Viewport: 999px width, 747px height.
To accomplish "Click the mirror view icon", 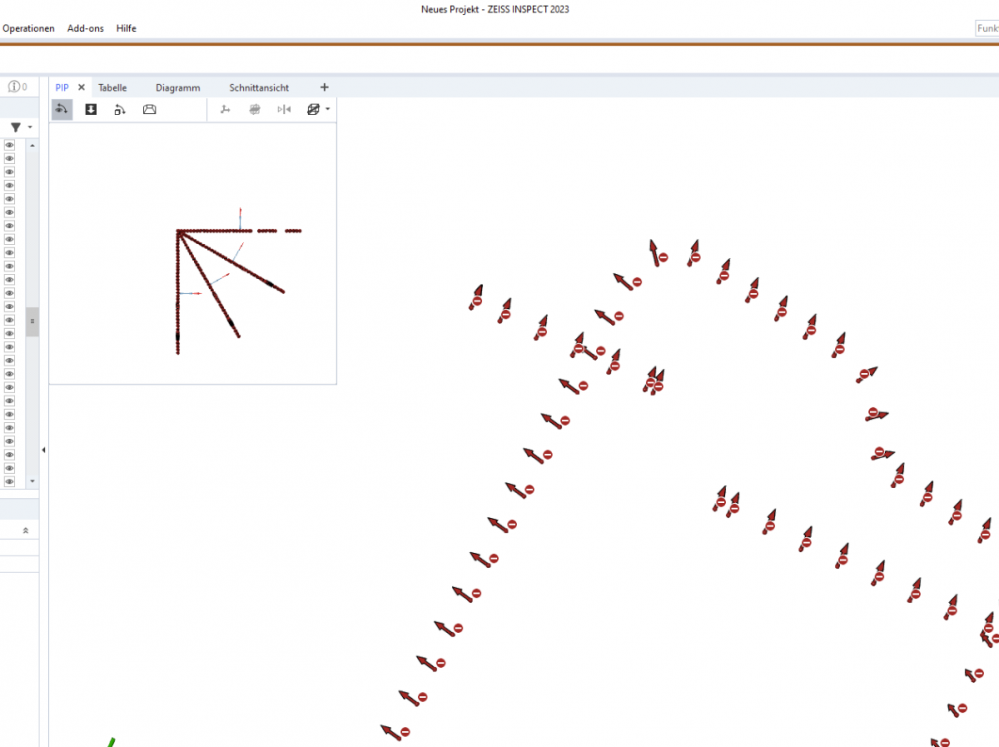I will coord(284,110).
